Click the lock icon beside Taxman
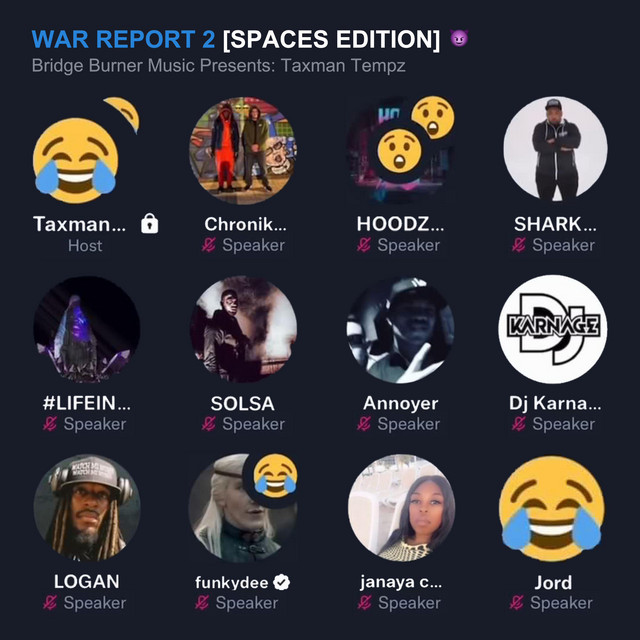The width and height of the screenshot is (640, 640). [x=149, y=224]
